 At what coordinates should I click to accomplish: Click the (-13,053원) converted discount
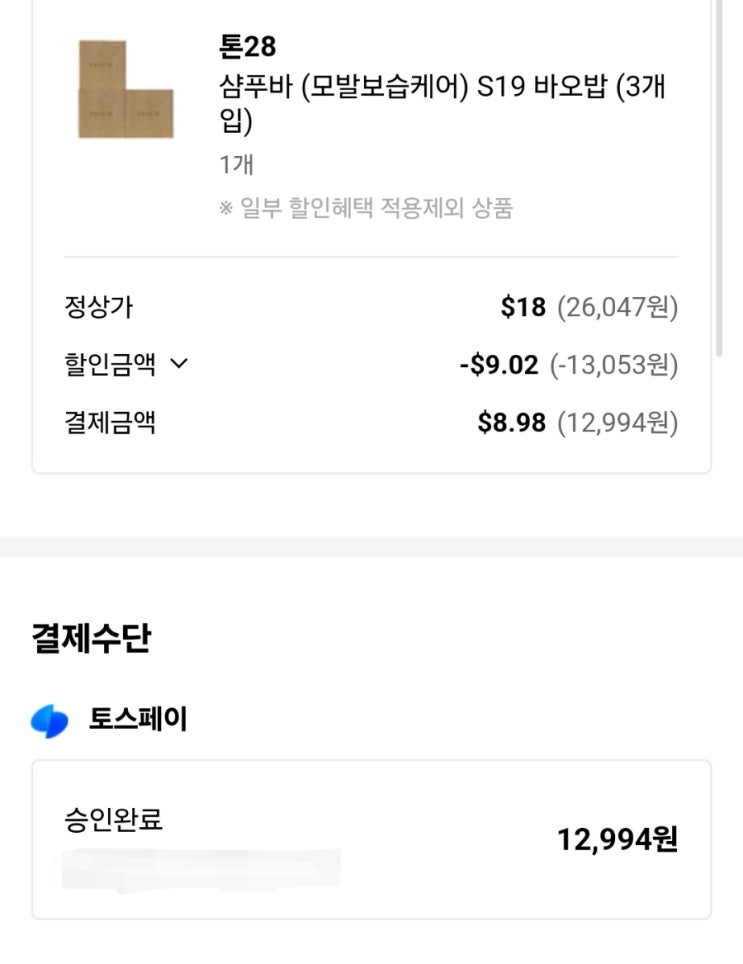tap(614, 365)
